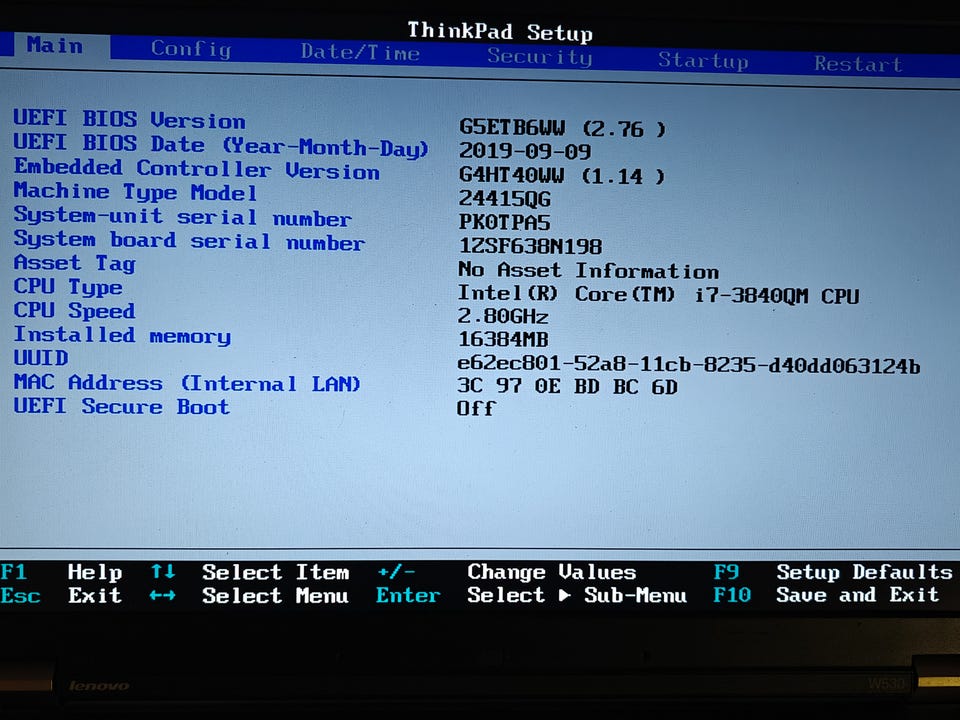This screenshot has width=960, height=720.
Task: Select board serial 1ZSF638N198
Action: tap(530, 246)
